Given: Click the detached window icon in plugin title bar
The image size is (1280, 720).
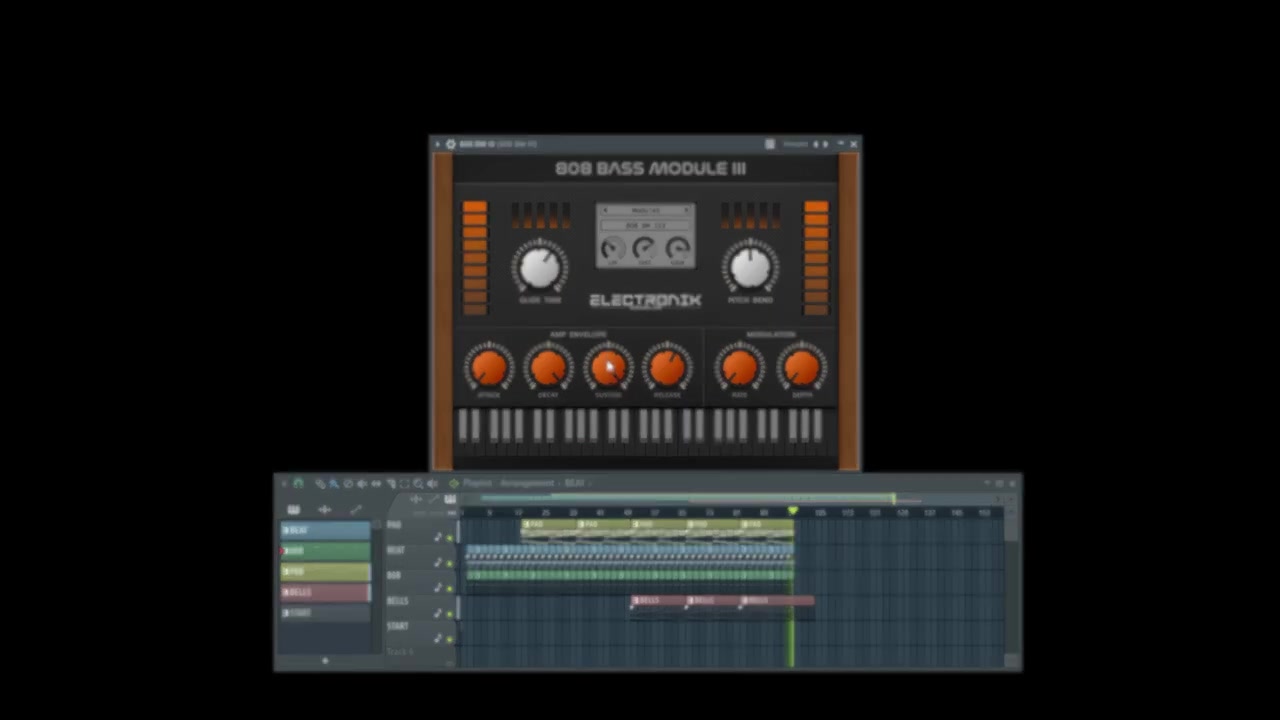Looking at the screenshot, I should [769, 144].
